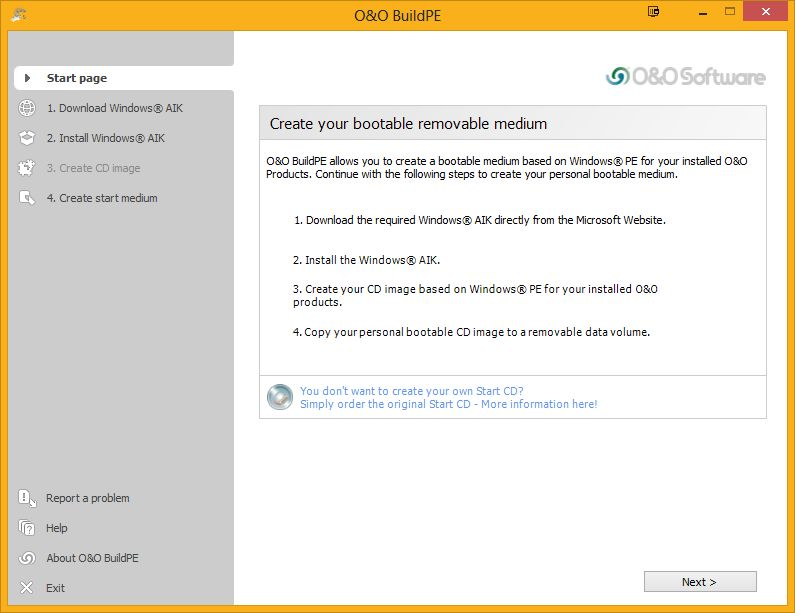The height and width of the screenshot is (613, 795).
Task: Click the application icon in the title bar
Action: click(19, 15)
